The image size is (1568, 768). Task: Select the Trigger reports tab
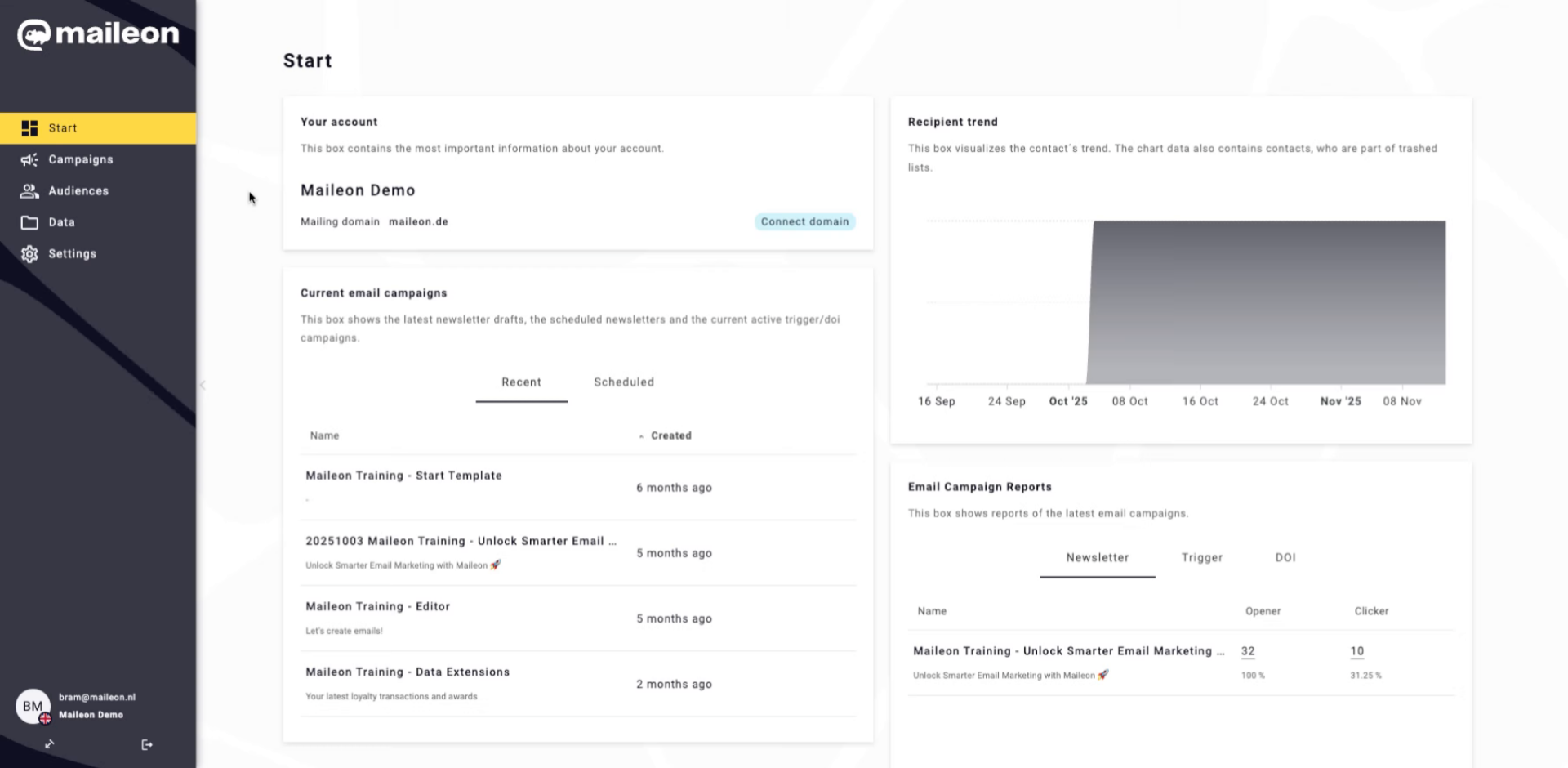click(x=1201, y=558)
